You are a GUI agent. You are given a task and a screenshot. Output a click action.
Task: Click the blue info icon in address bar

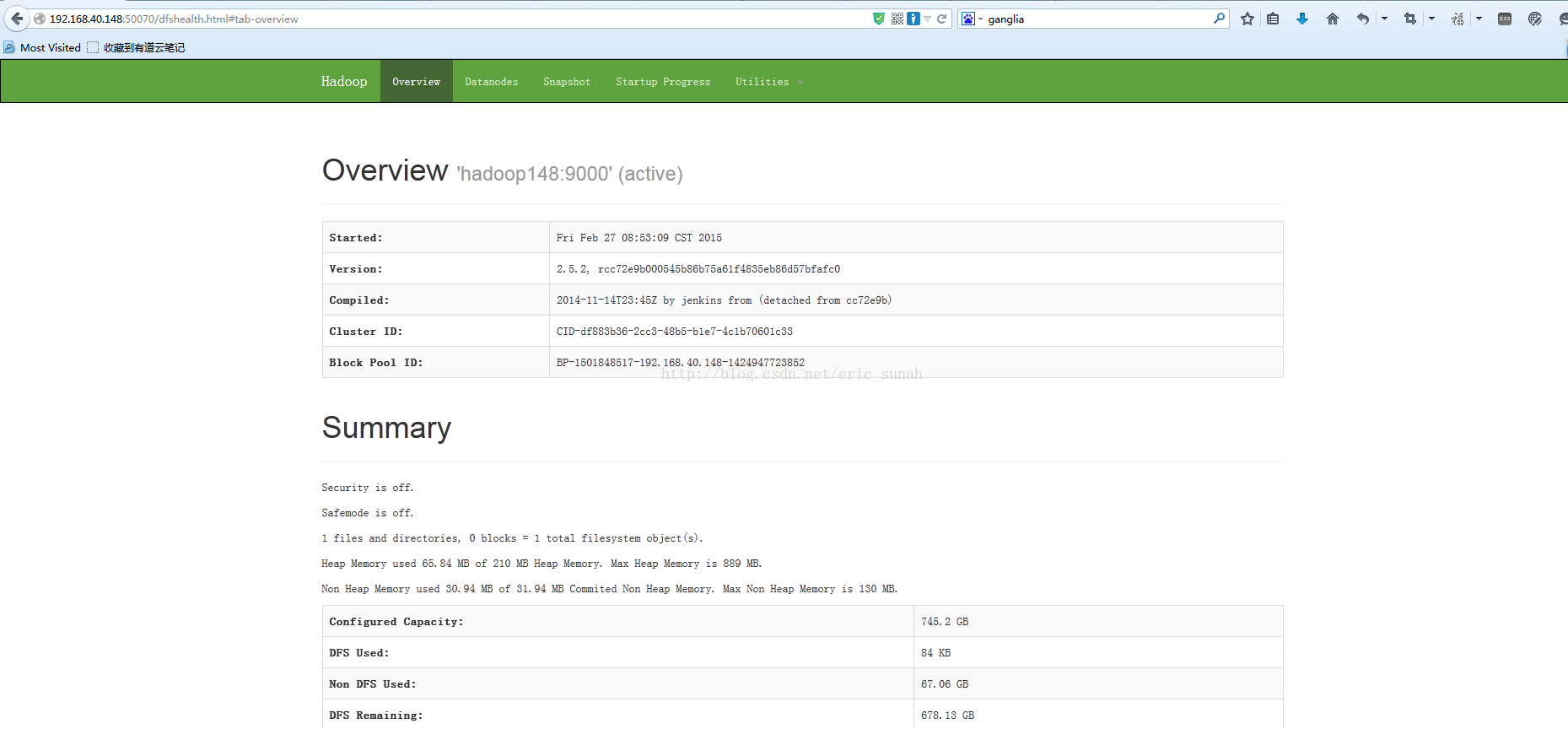click(913, 19)
